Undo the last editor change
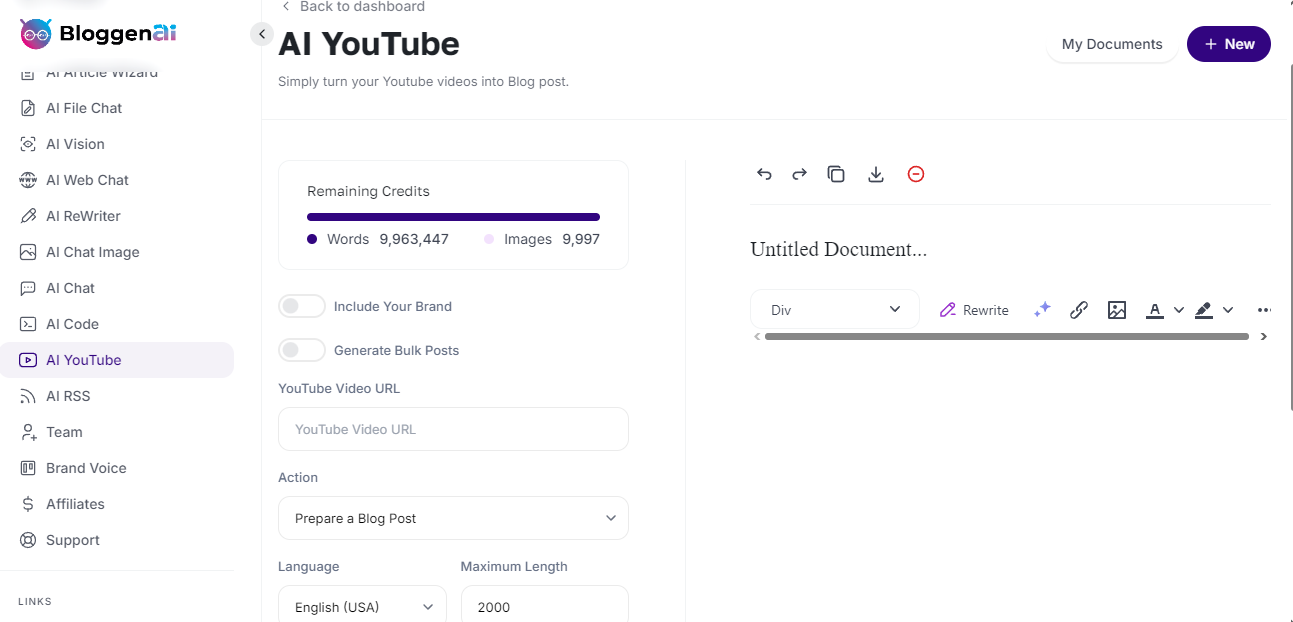Screen dimensions: 1293x622 point(764,174)
